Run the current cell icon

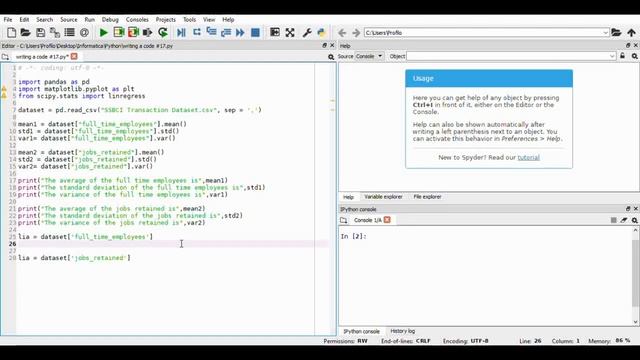pos(119,33)
